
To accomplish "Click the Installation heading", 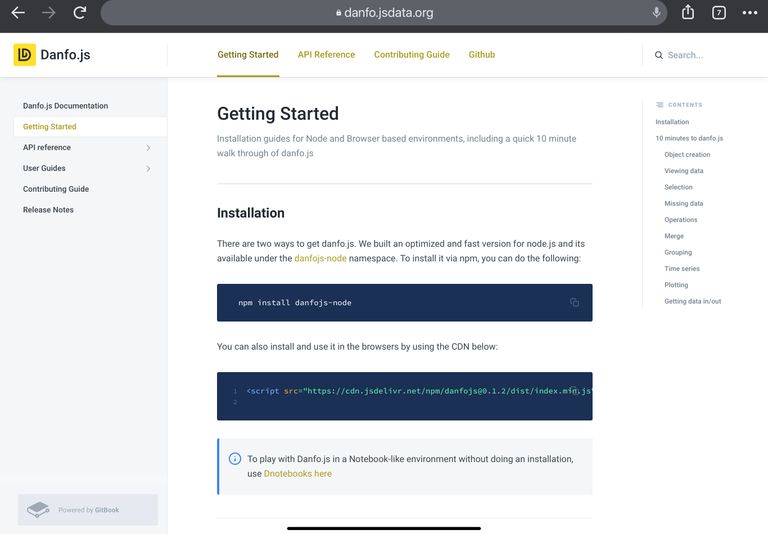I will tap(251, 213).
